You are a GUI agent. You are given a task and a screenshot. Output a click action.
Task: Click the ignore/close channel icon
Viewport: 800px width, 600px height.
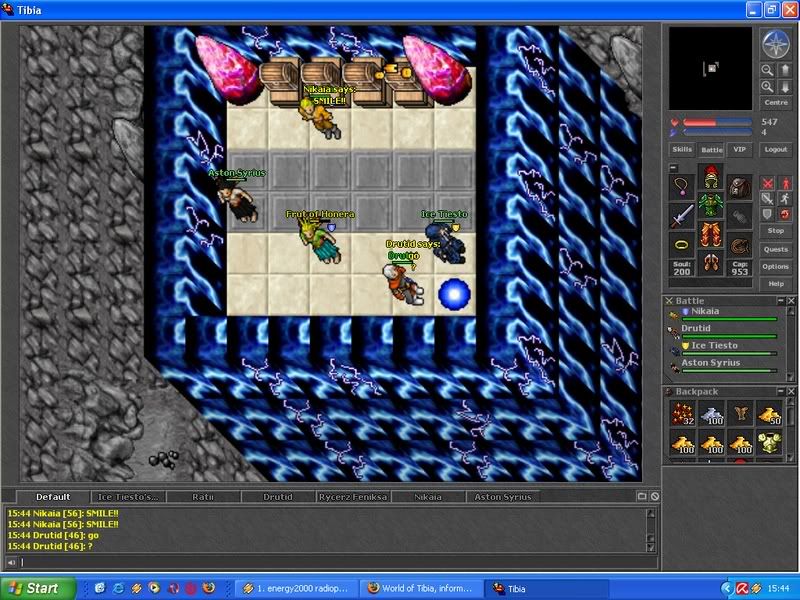point(655,496)
